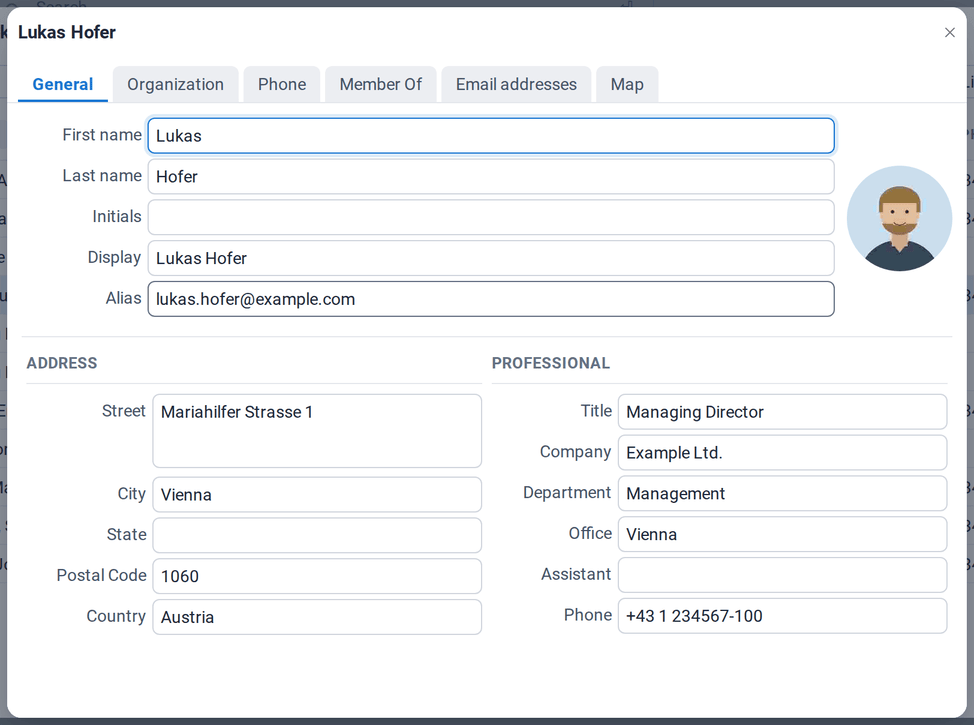
Task: Click the City label
Action: (132, 494)
